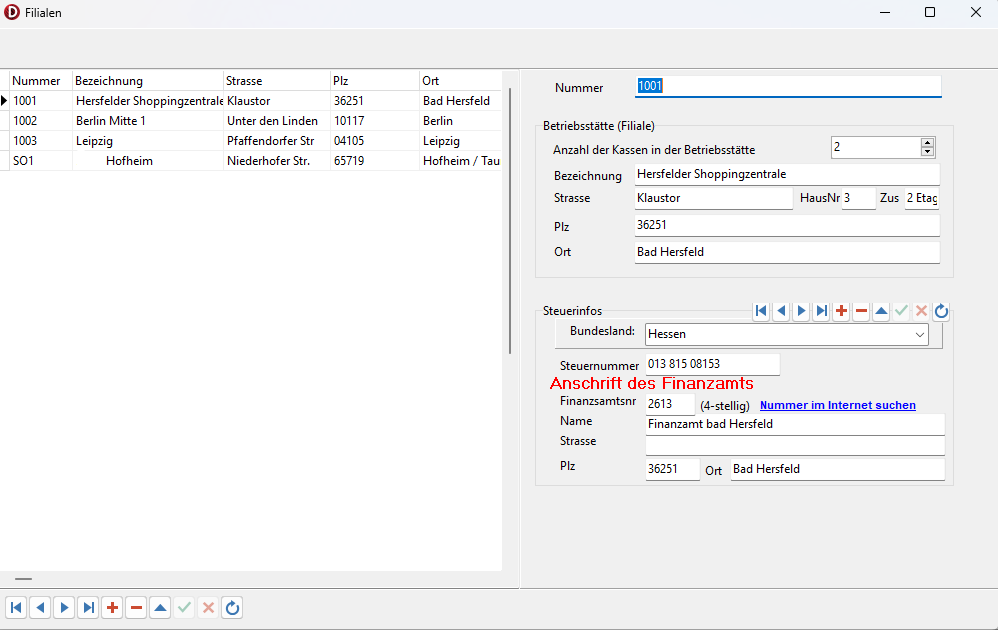The width and height of the screenshot is (998, 630).
Task: Click the Finanzamt Plz field
Action: click(672, 469)
